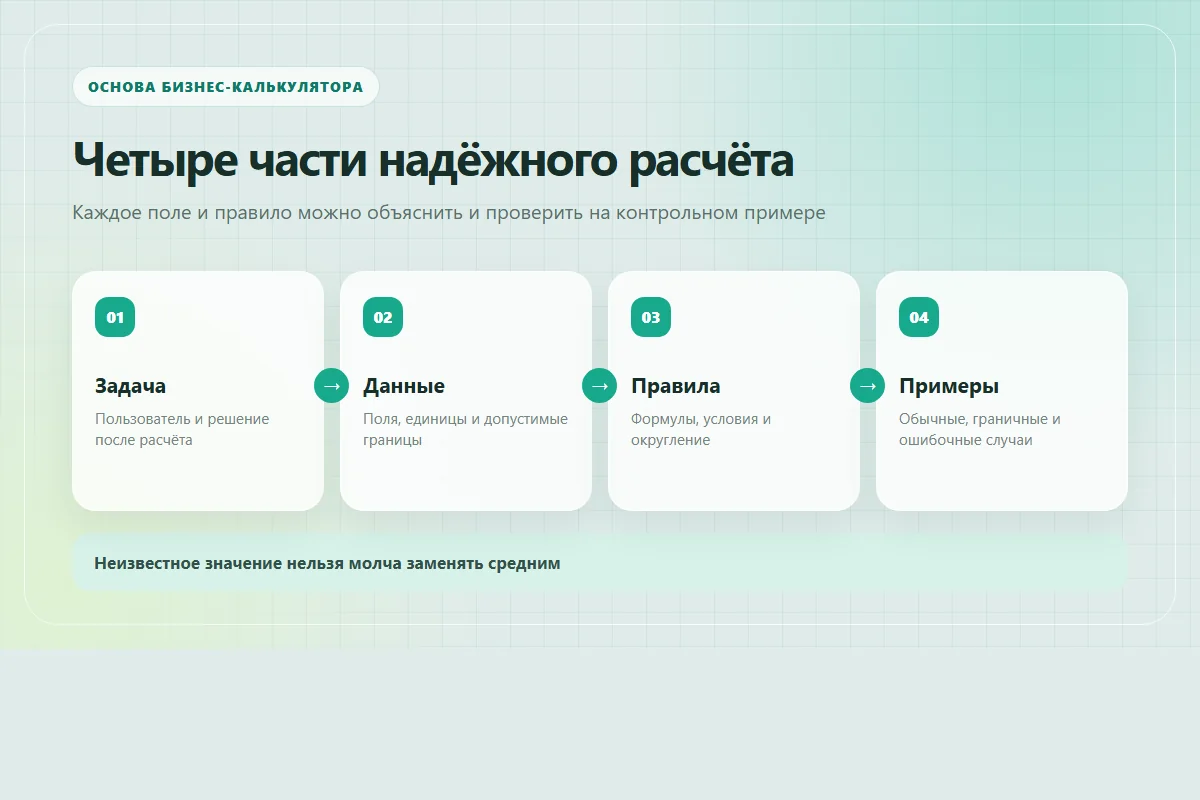The image size is (1200, 800).
Task: Click the subtitle about контрольном примере
Action: point(449,213)
